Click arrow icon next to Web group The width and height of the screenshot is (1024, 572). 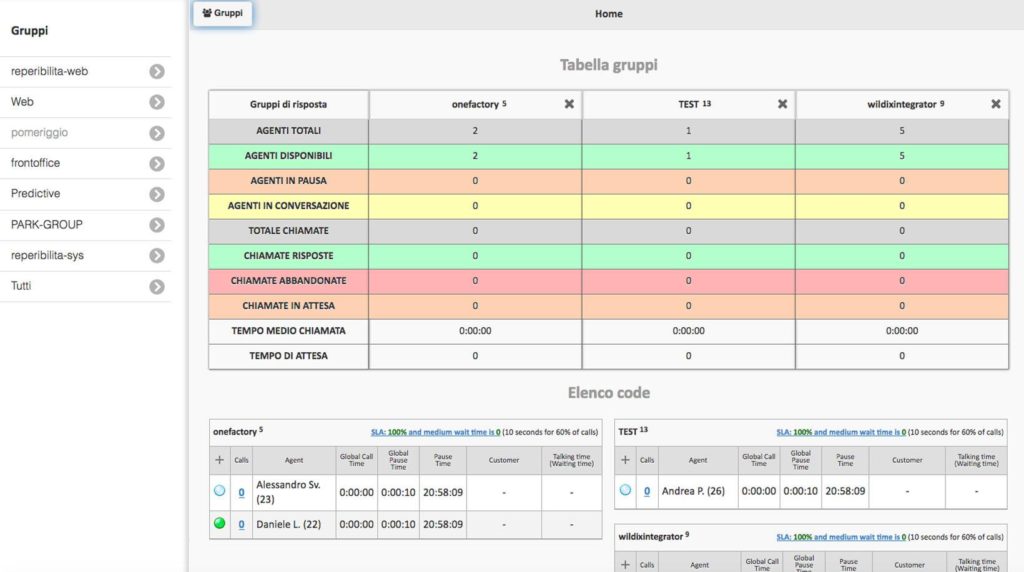coord(157,102)
